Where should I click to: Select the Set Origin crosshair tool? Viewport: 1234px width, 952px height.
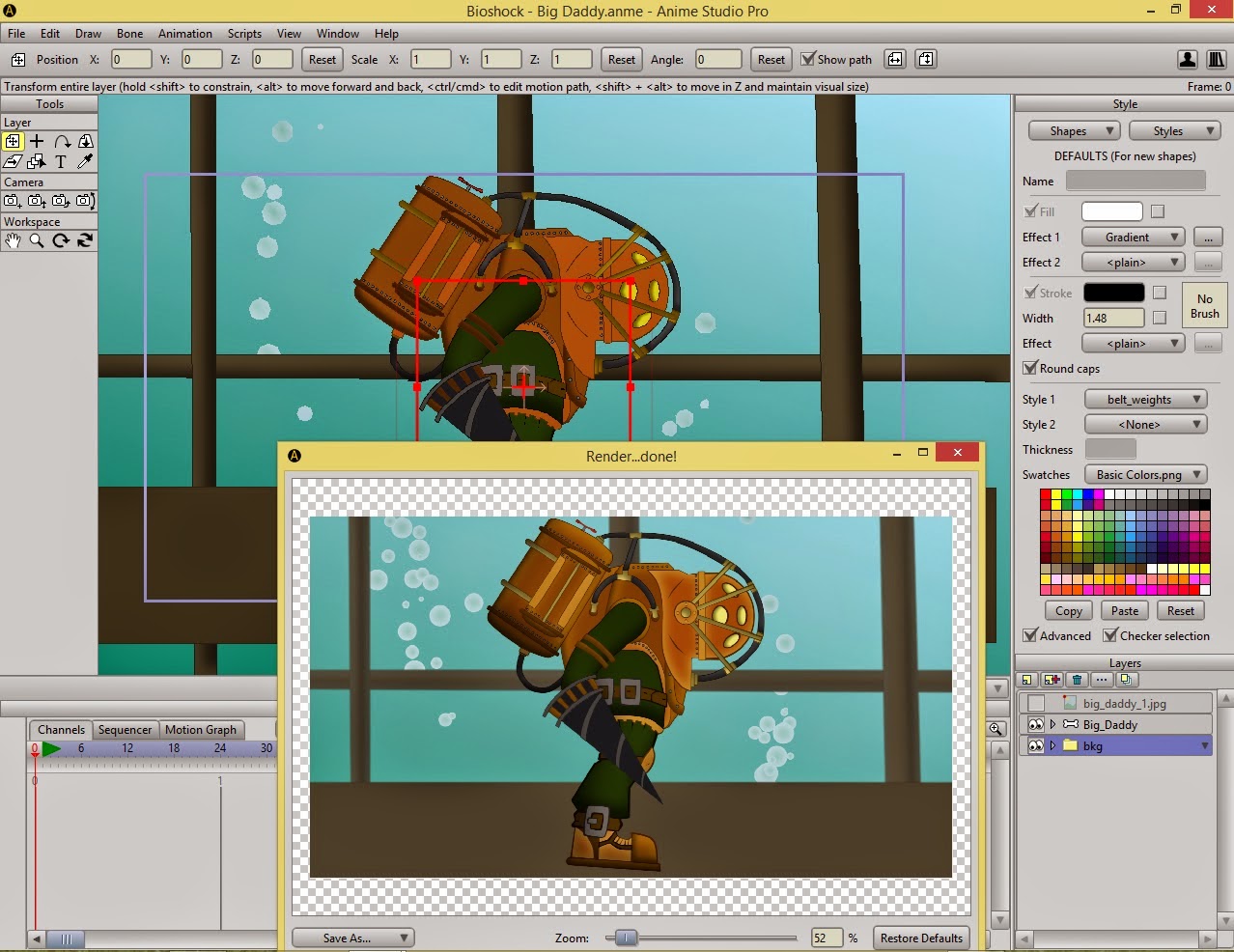click(37, 141)
